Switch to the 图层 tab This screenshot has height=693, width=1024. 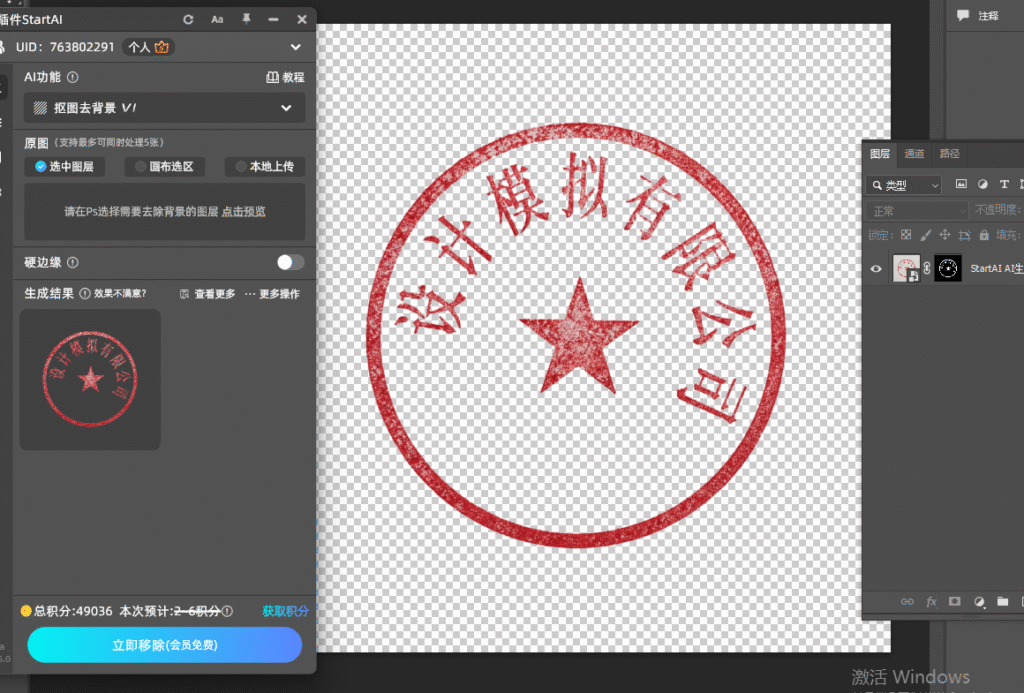pos(880,153)
